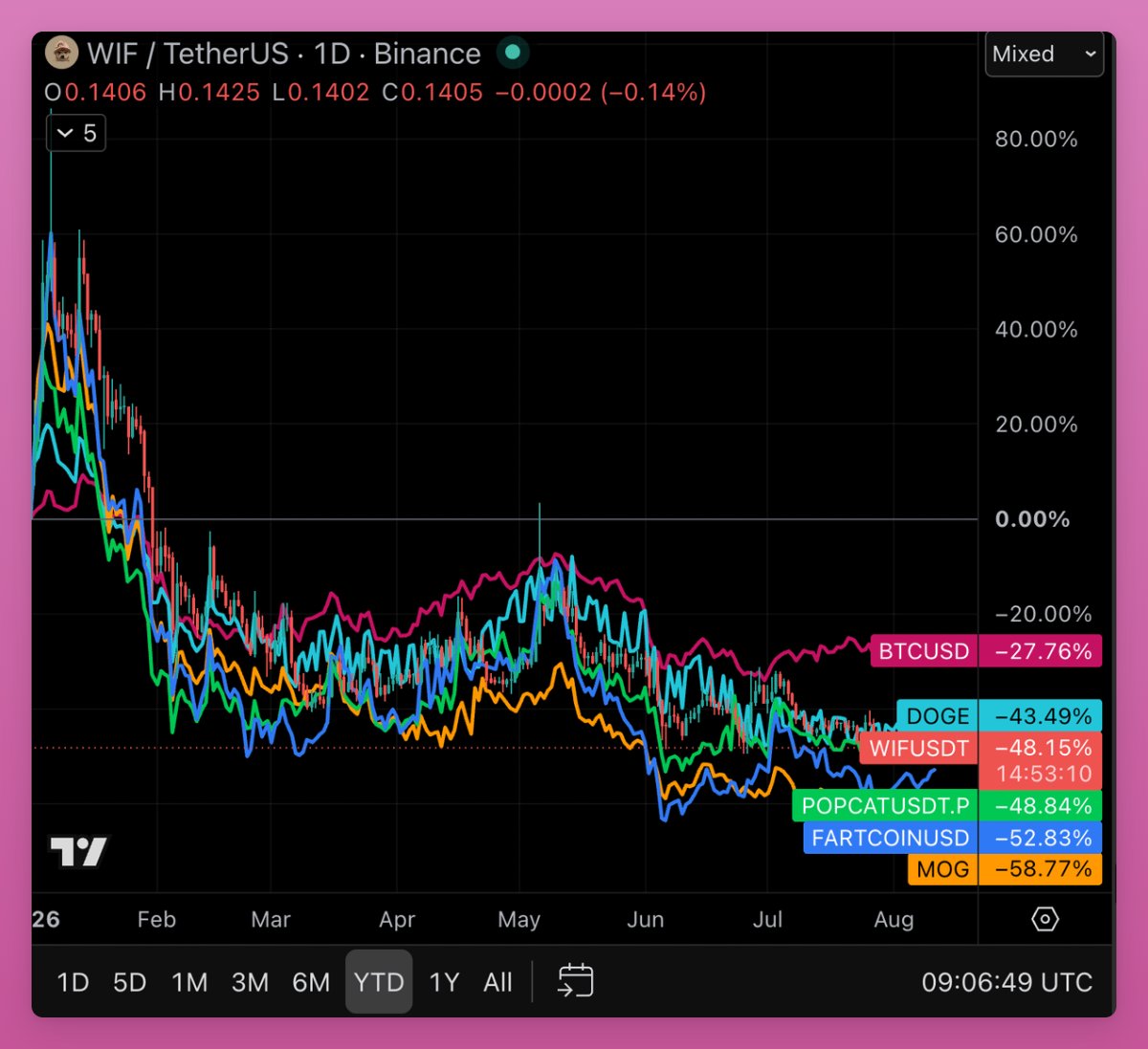Select the 1Y time range
The image size is (1148, 1049).
click(444, 982)
